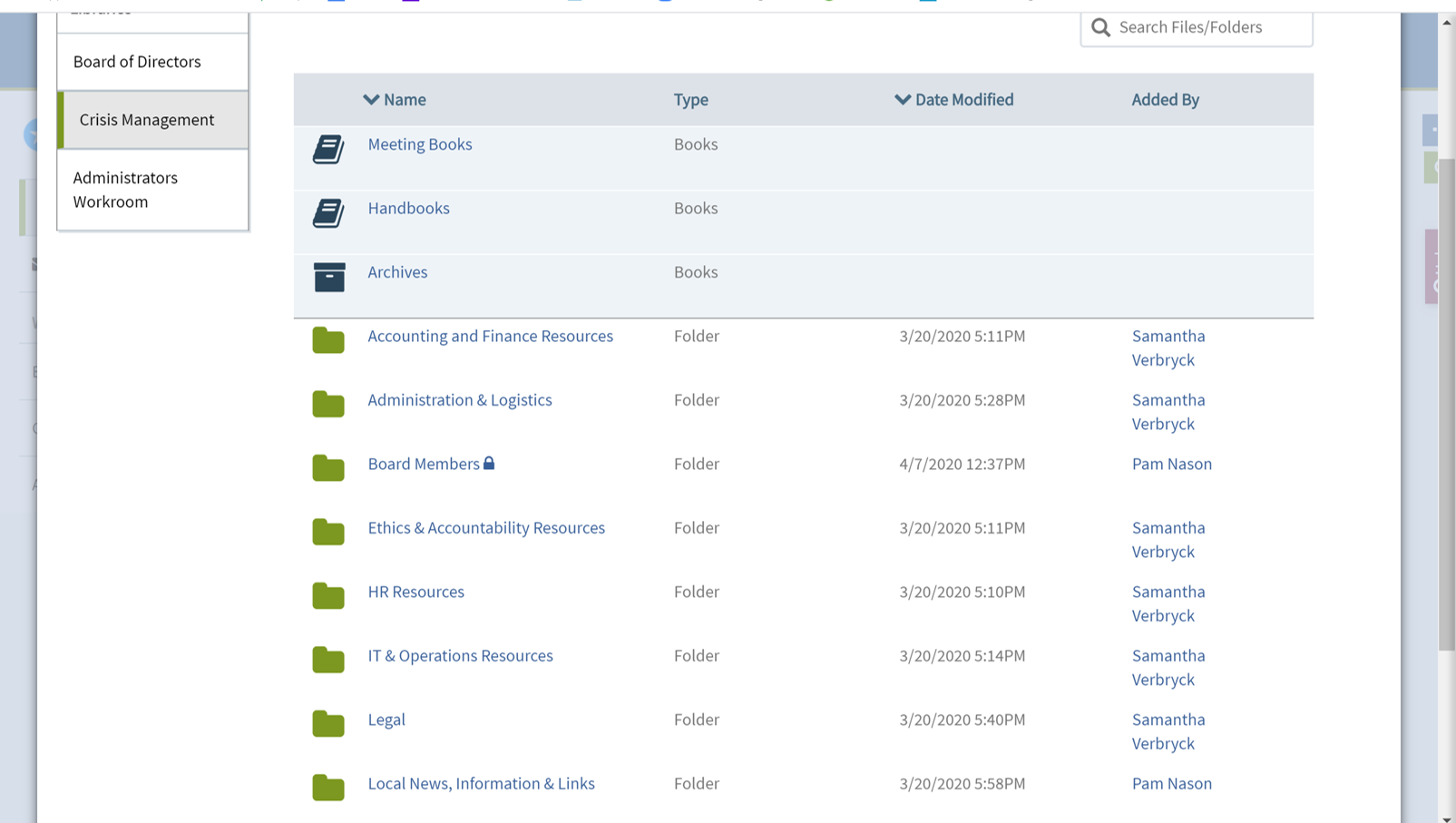Viewport: 1456px width, 823px height.
Task: Click the HR Resources folder icon
Action: 328,596
